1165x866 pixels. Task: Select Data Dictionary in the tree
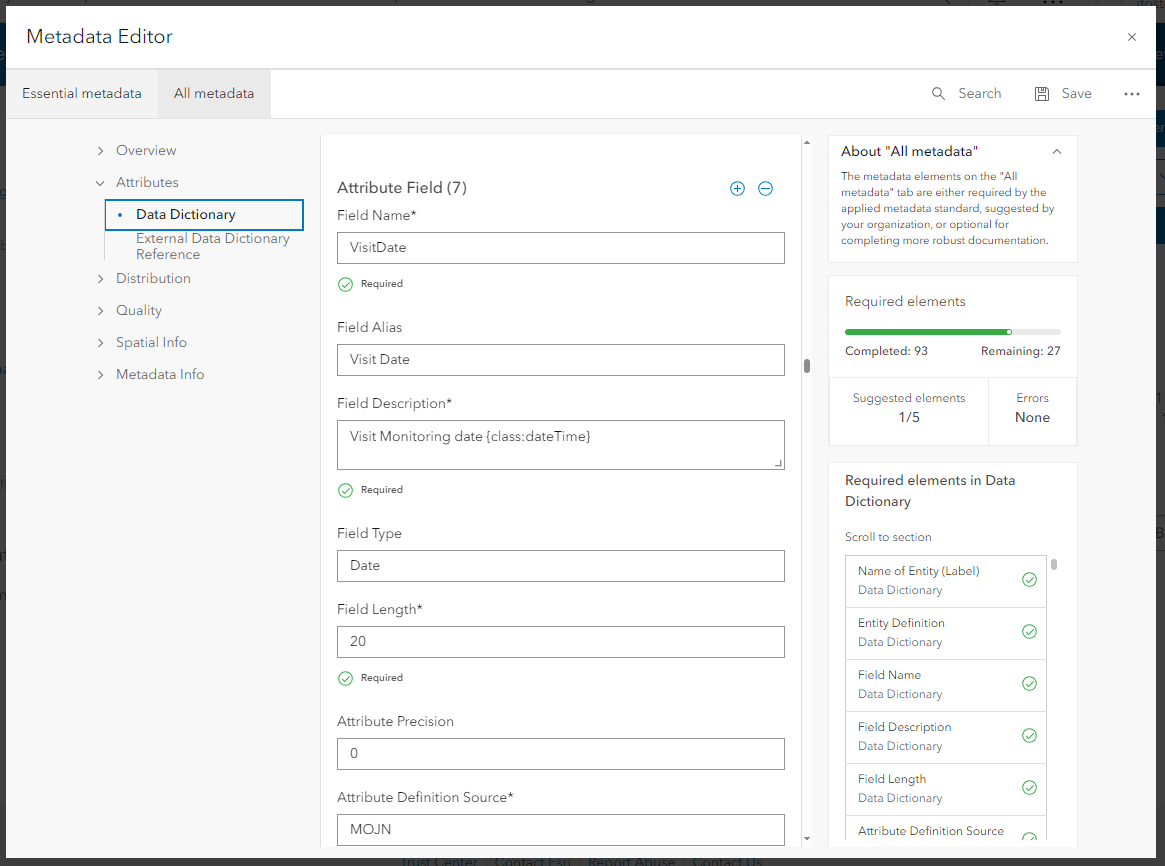pyautogui.click(x=204, y=215)
